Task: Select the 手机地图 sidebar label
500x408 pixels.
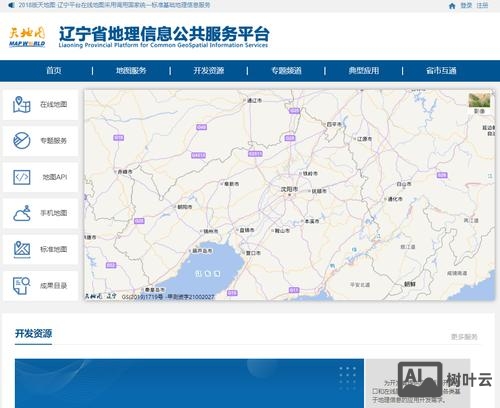Action: tap(54, 213)
